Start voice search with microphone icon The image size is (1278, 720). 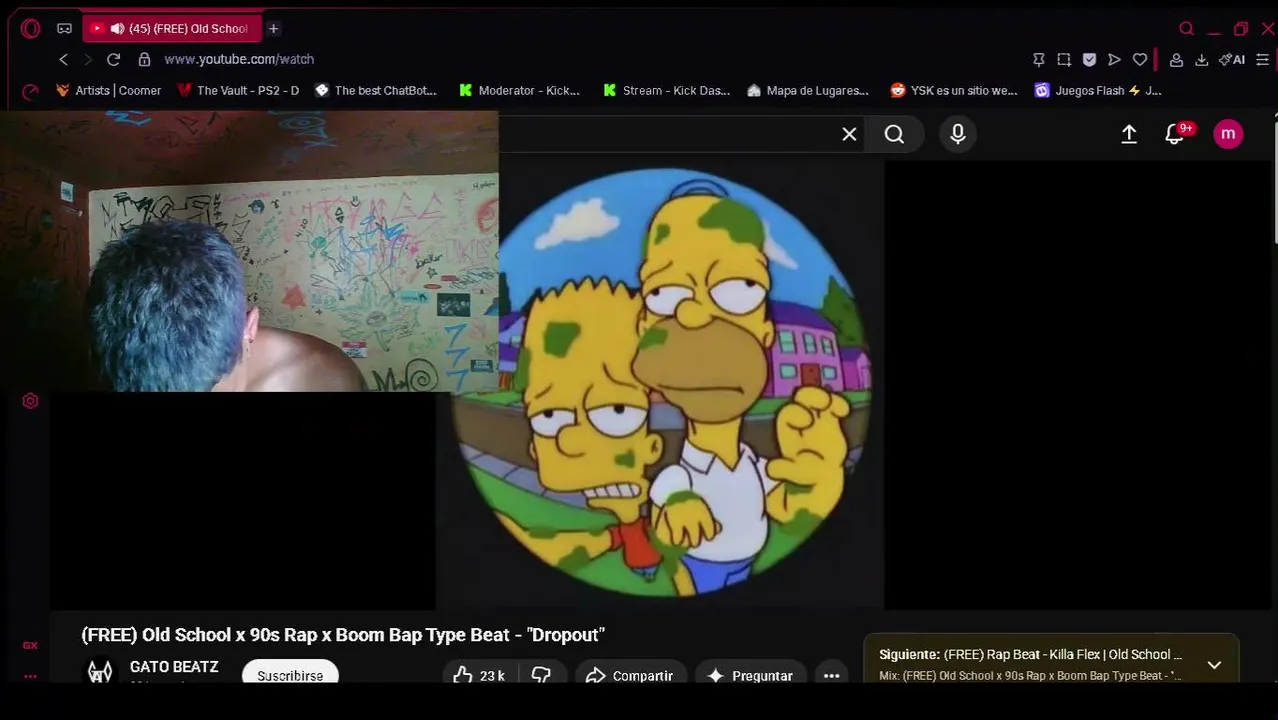(x=958, y=134)
